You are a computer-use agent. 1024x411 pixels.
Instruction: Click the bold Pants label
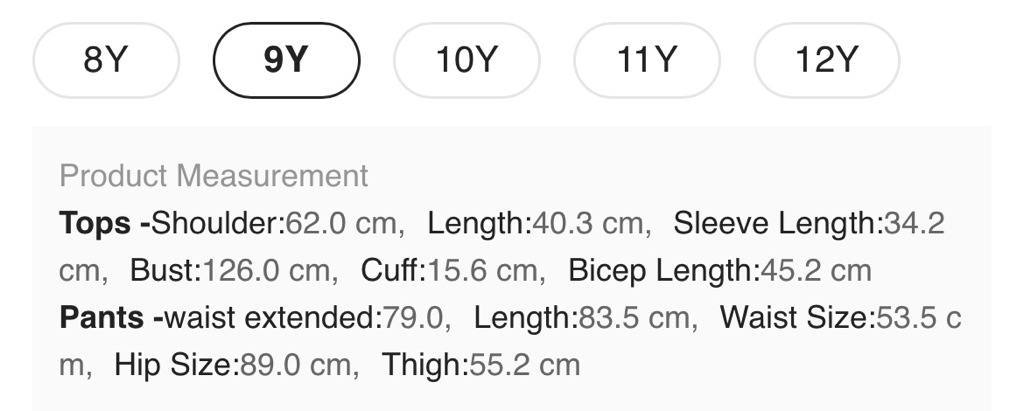coord(102,318)
